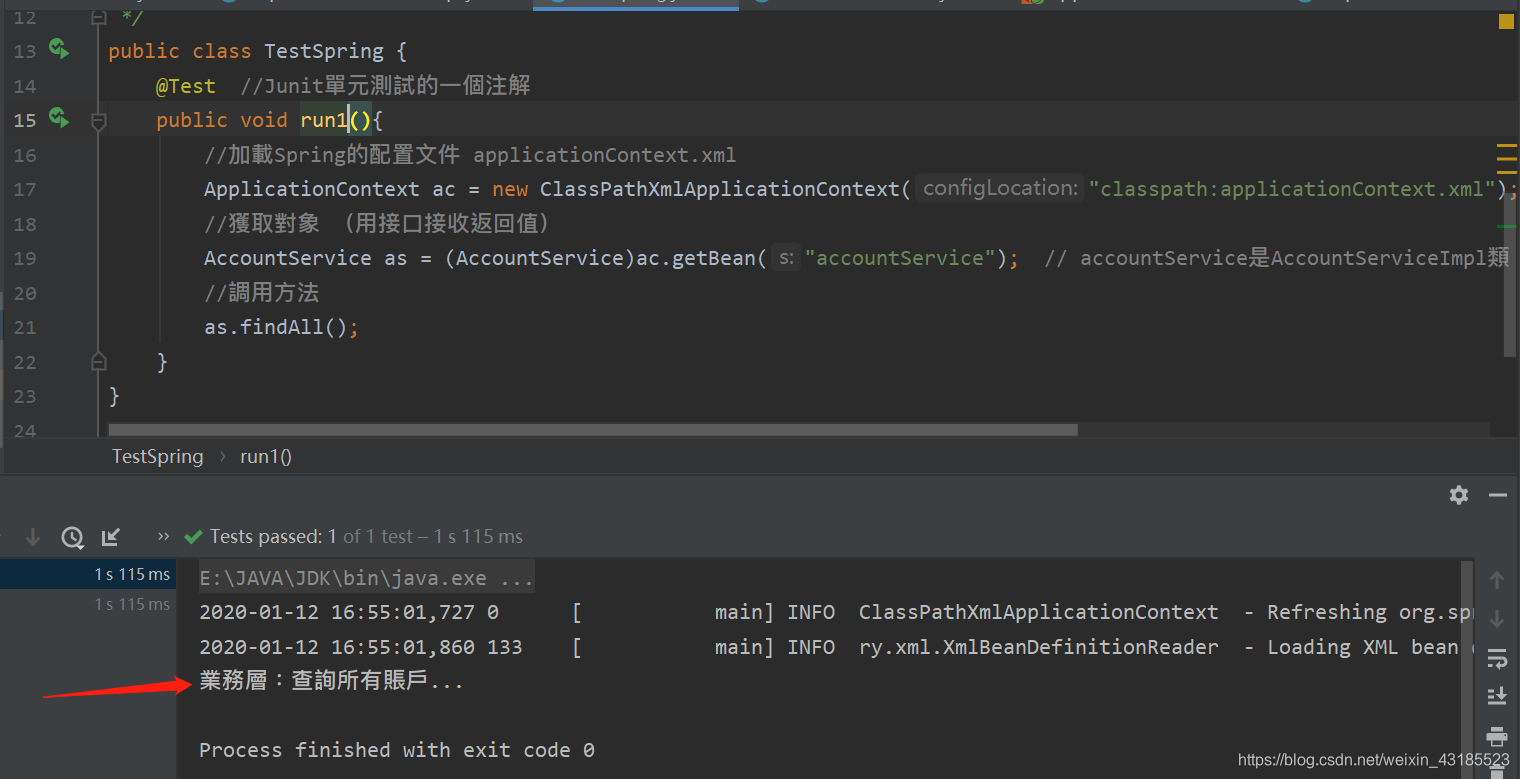Screen dimensions: 1520x779
Task: Click fold end marker on line 22
Action: coord(98,361)
